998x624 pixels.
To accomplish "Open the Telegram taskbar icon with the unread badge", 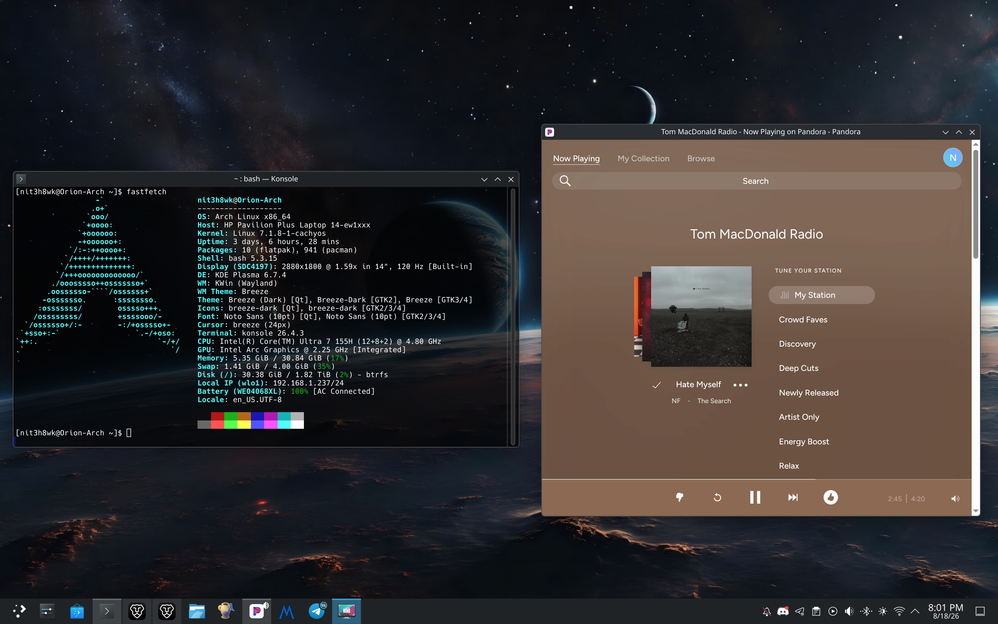I will (x=316, y=611).
